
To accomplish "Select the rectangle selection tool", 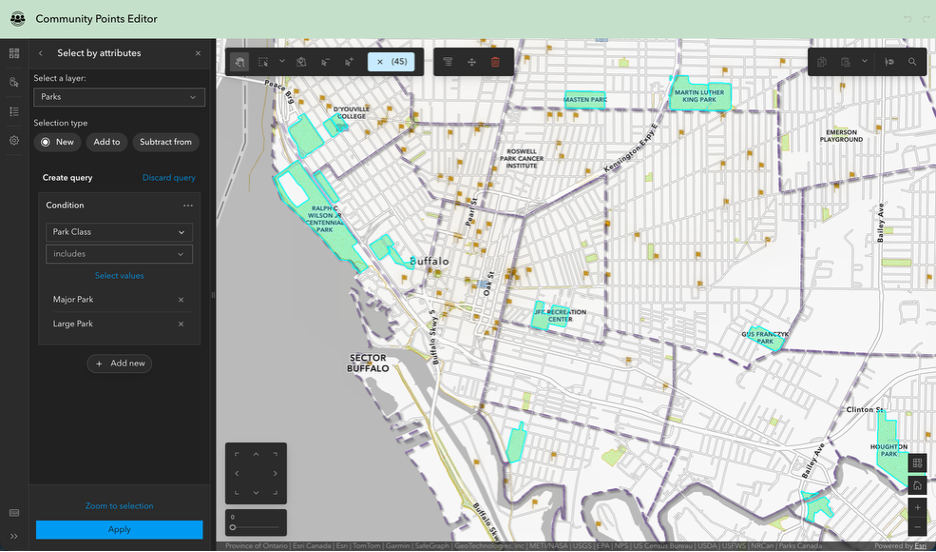I will (263, 62).
